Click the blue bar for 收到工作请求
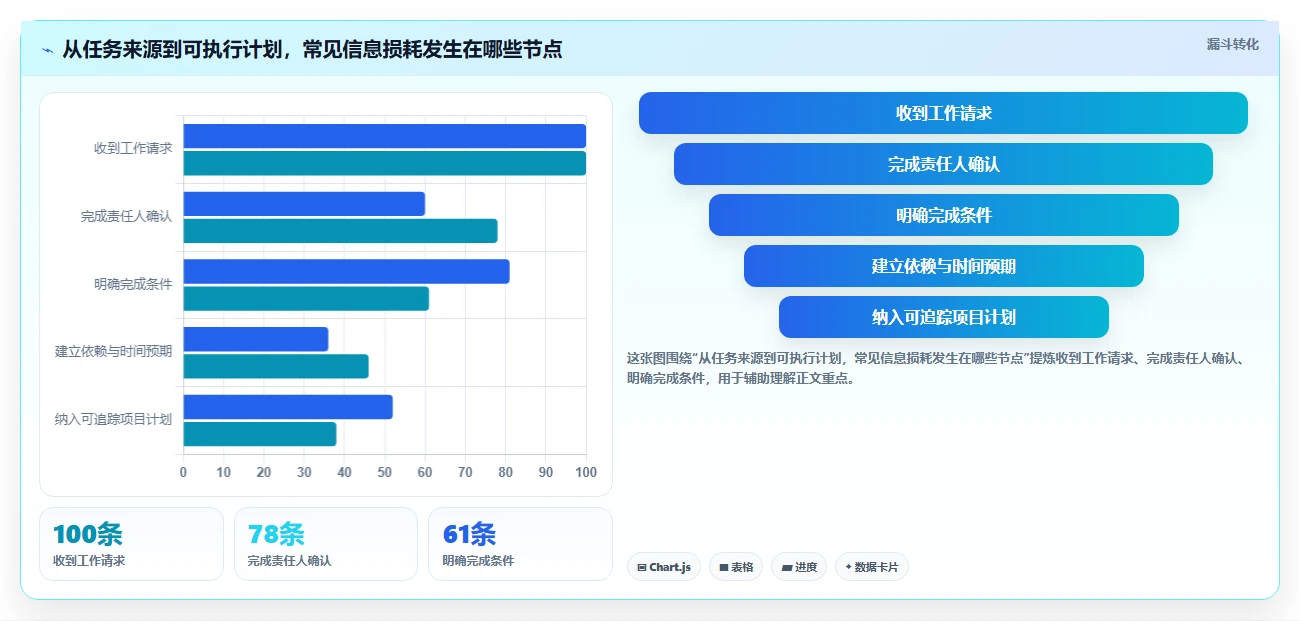1300x621 pixels. click(x=384, y=136)
